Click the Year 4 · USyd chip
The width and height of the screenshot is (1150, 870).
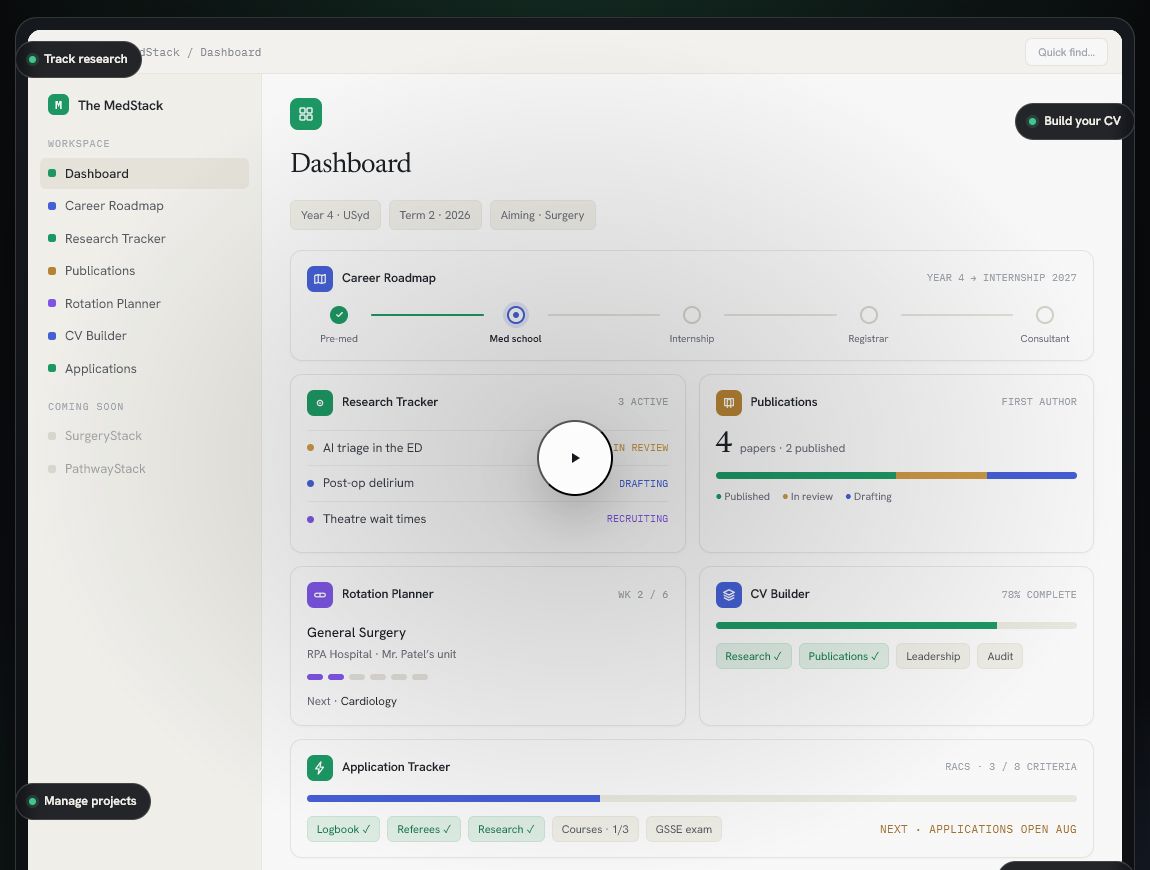point(335,215)
